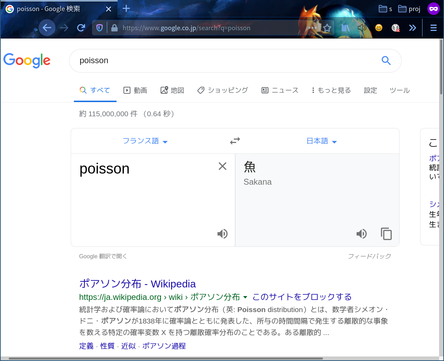Open the source language フランス語 dropdown

145,141
